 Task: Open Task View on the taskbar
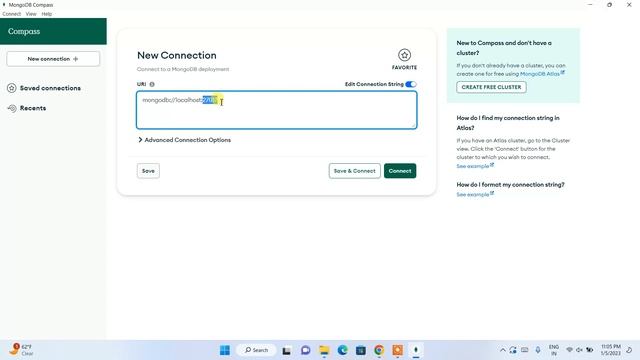tap(287, 350)
